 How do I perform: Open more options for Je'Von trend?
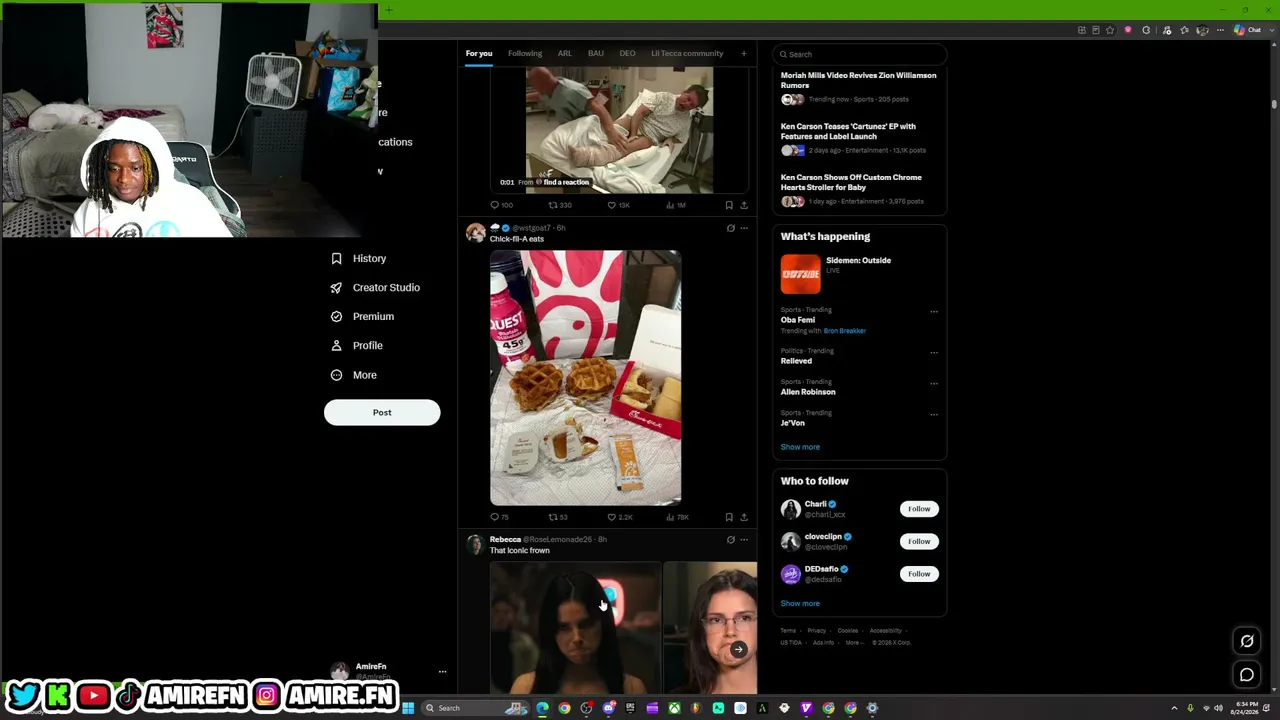[x=934, y=414]
